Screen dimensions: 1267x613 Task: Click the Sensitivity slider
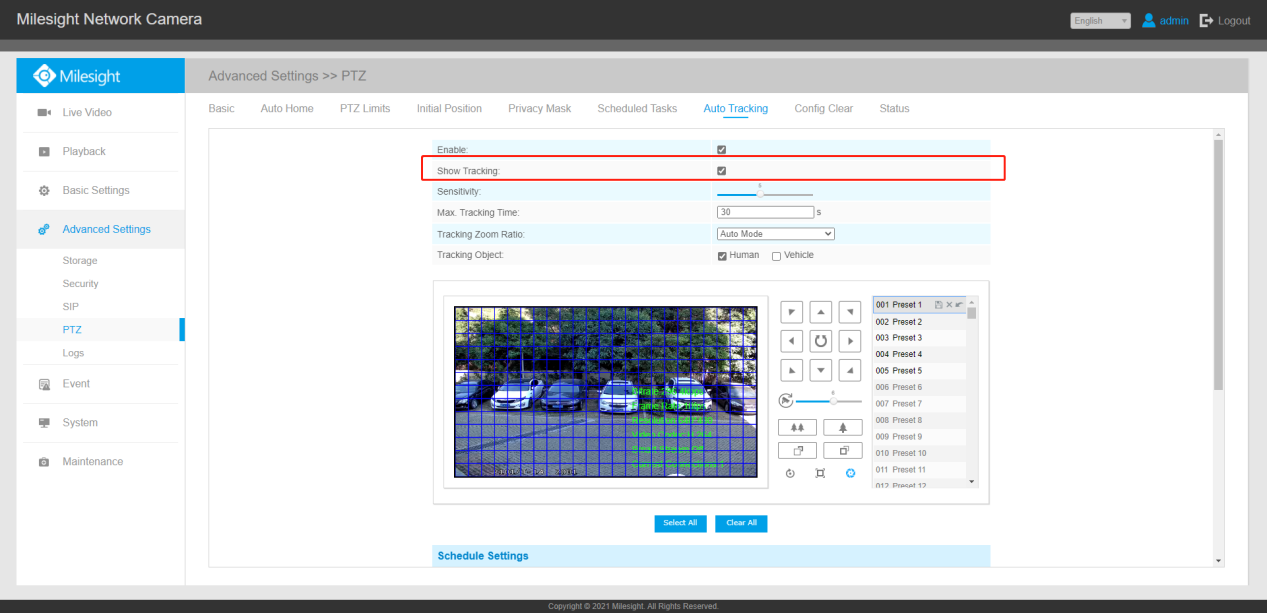[765, 193]
